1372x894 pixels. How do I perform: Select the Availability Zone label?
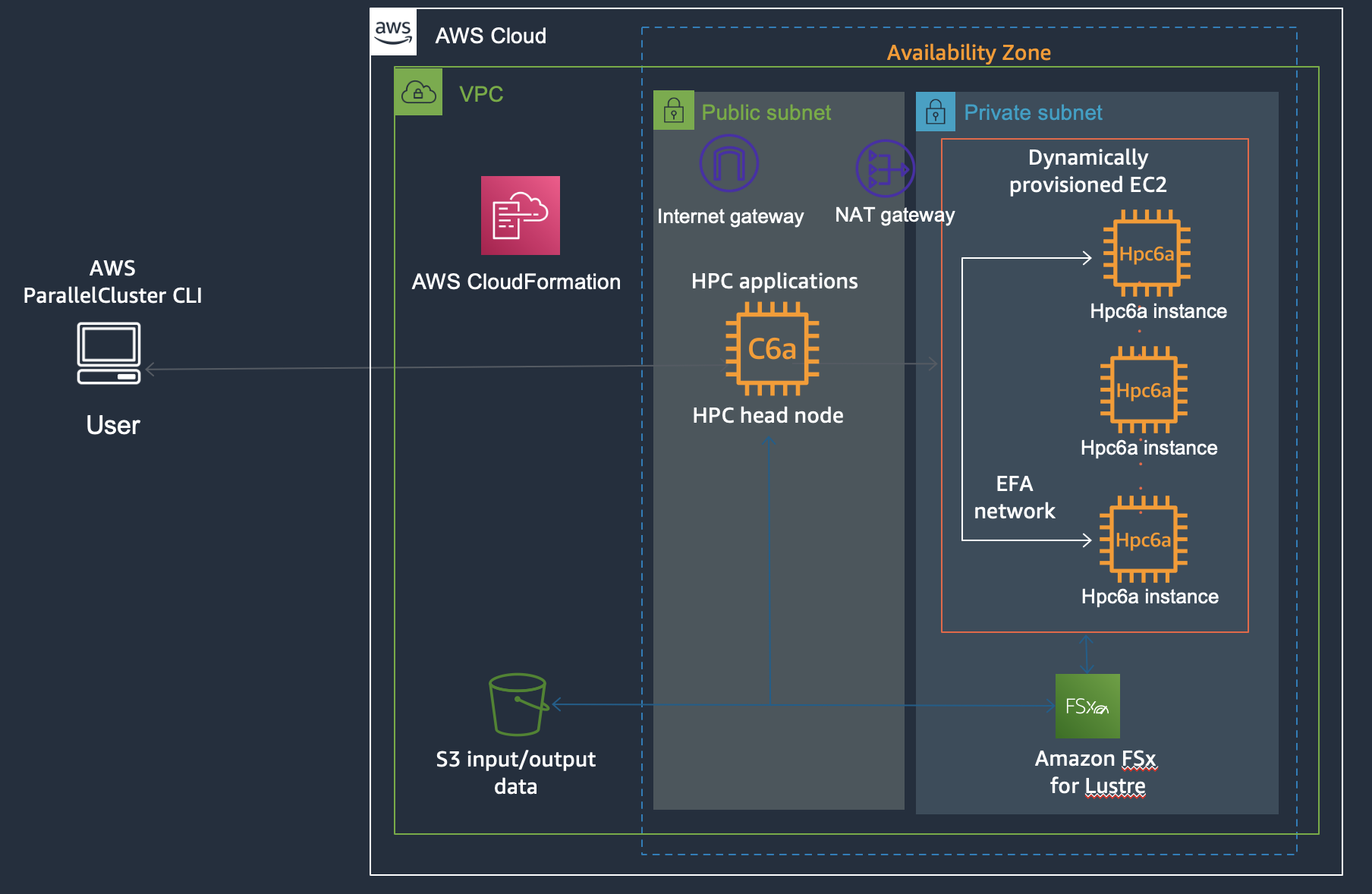pos(969,52)
